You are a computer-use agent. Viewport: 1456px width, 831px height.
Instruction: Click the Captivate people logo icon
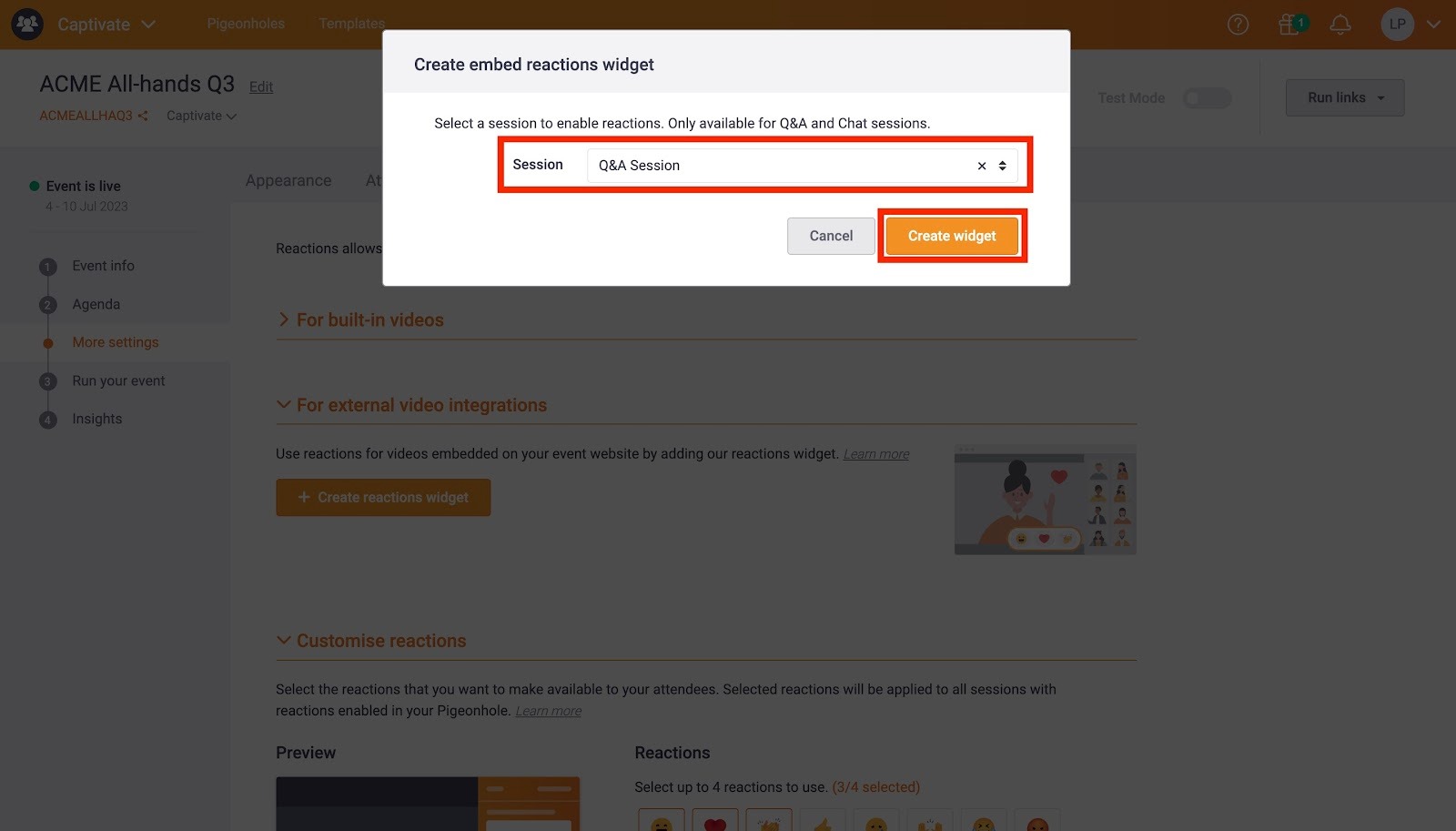click(x=27, y=25)
